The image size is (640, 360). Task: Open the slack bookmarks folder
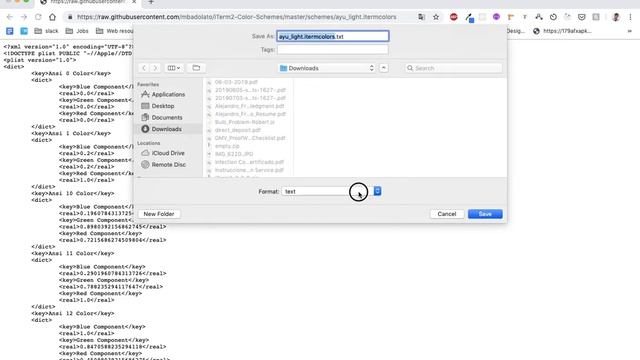(x=47, y=31)
